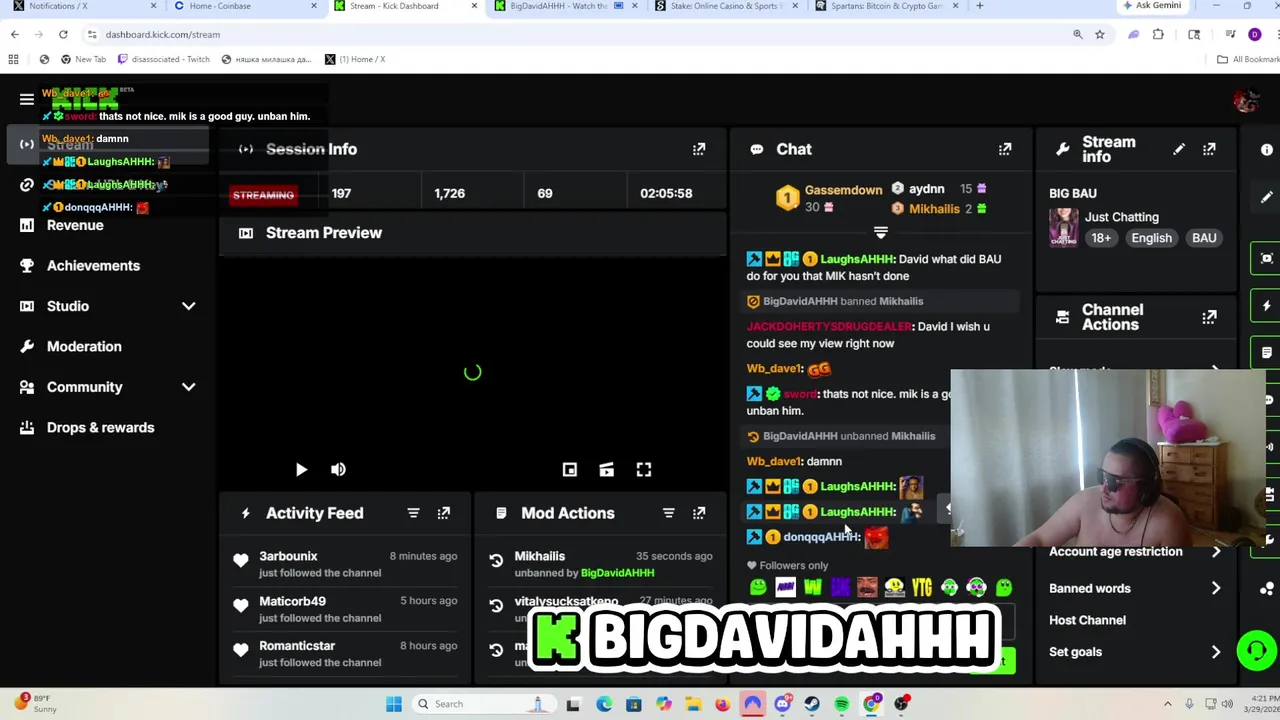Open Discord from the taskbar

pyautogui.click(x=782, y=704)
